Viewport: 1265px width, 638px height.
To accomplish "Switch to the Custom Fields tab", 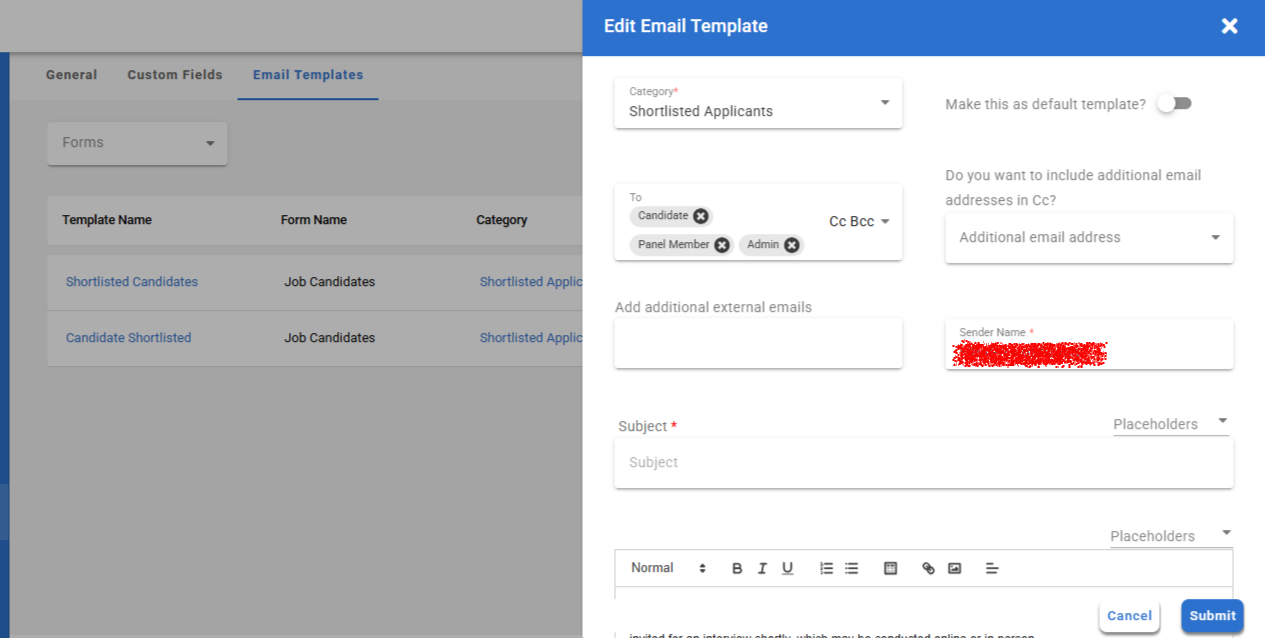I will [175, 75].
